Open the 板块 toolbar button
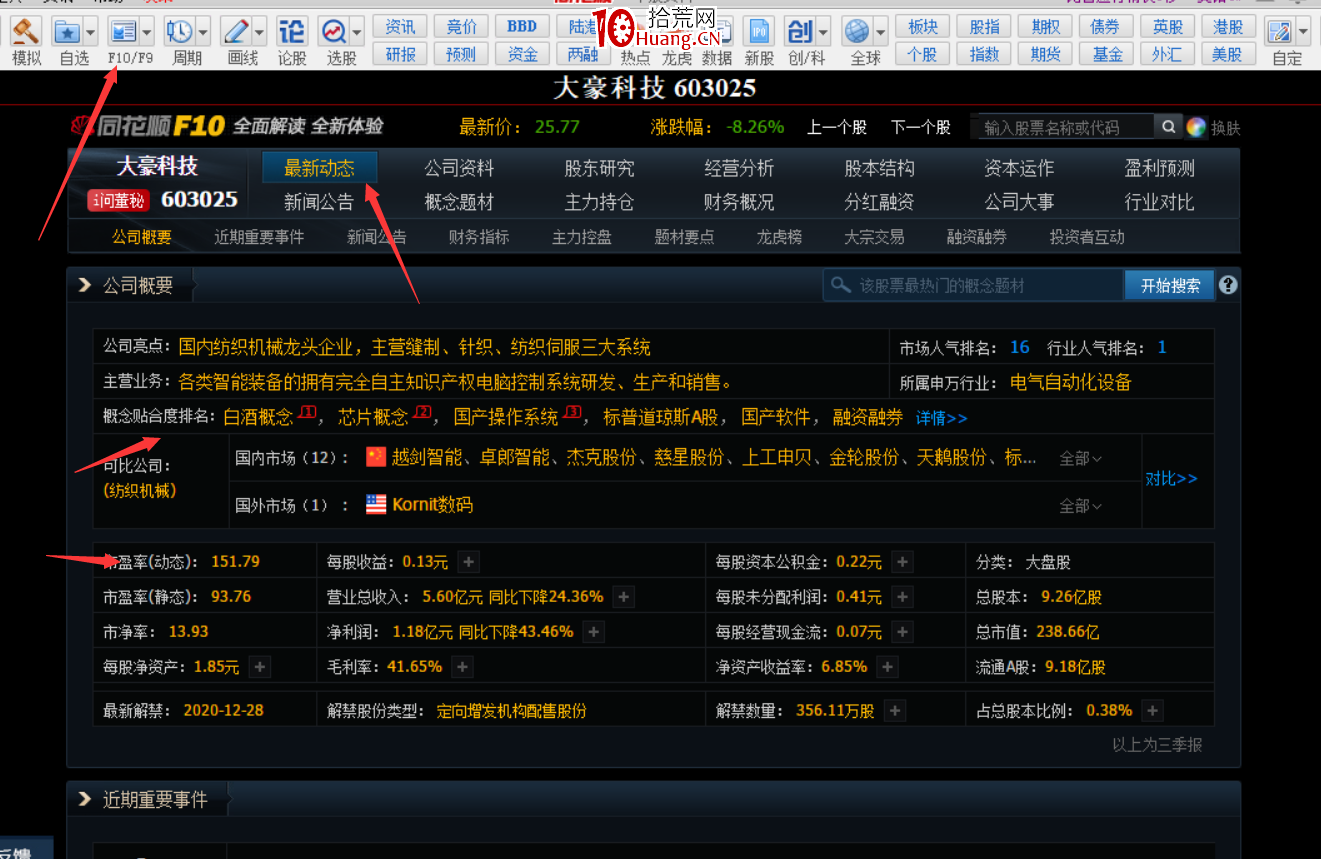This screenshot has height=859, width=1321. click(x=923, y=26)
